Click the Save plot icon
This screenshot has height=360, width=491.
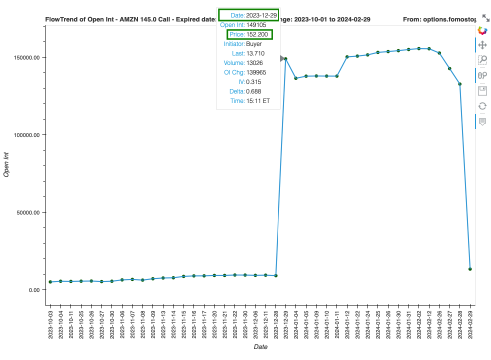pyautogui.click(x=482, y=91)
